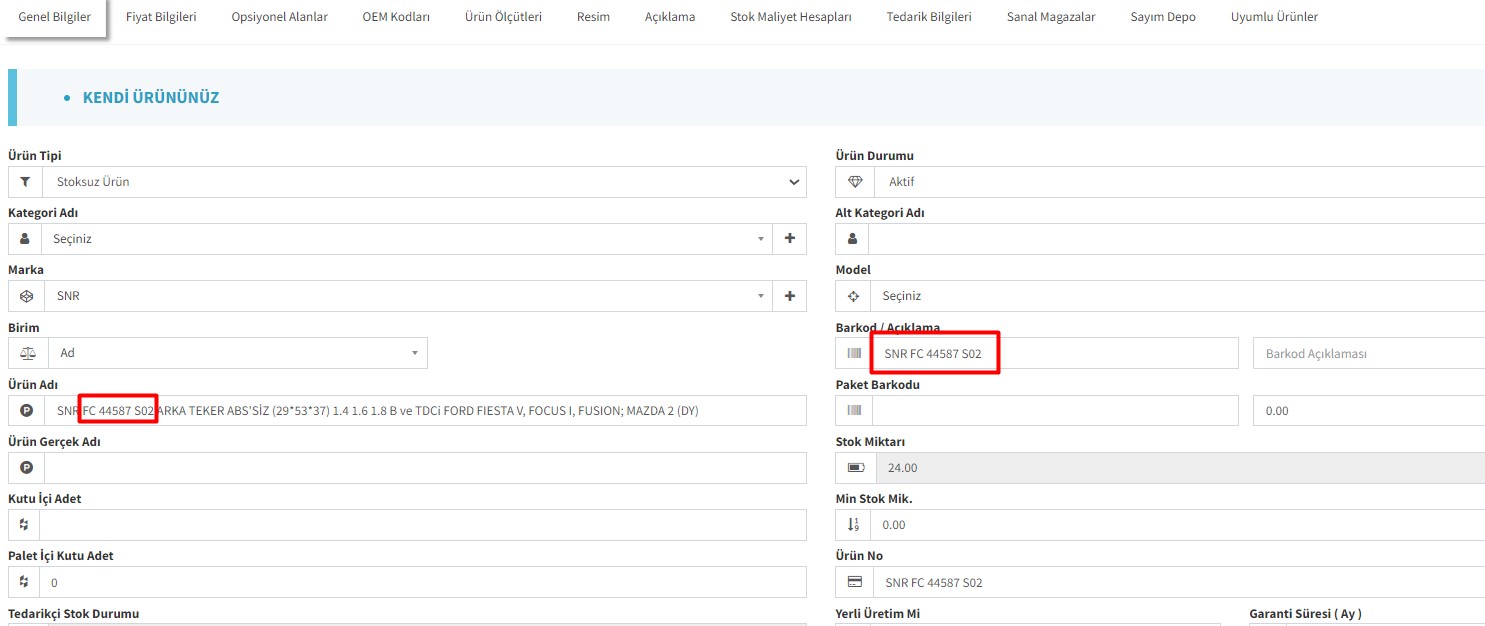Click the filter icon beside Ürün Tipi
The height and width of the screenshot is (626, 1485).
(25, 182)
